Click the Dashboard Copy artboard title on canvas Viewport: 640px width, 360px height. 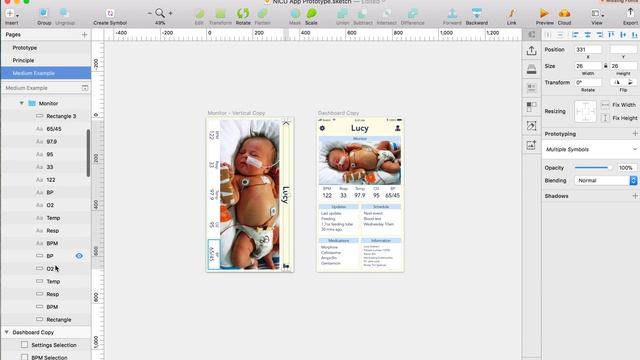click(x=338, y=113)
